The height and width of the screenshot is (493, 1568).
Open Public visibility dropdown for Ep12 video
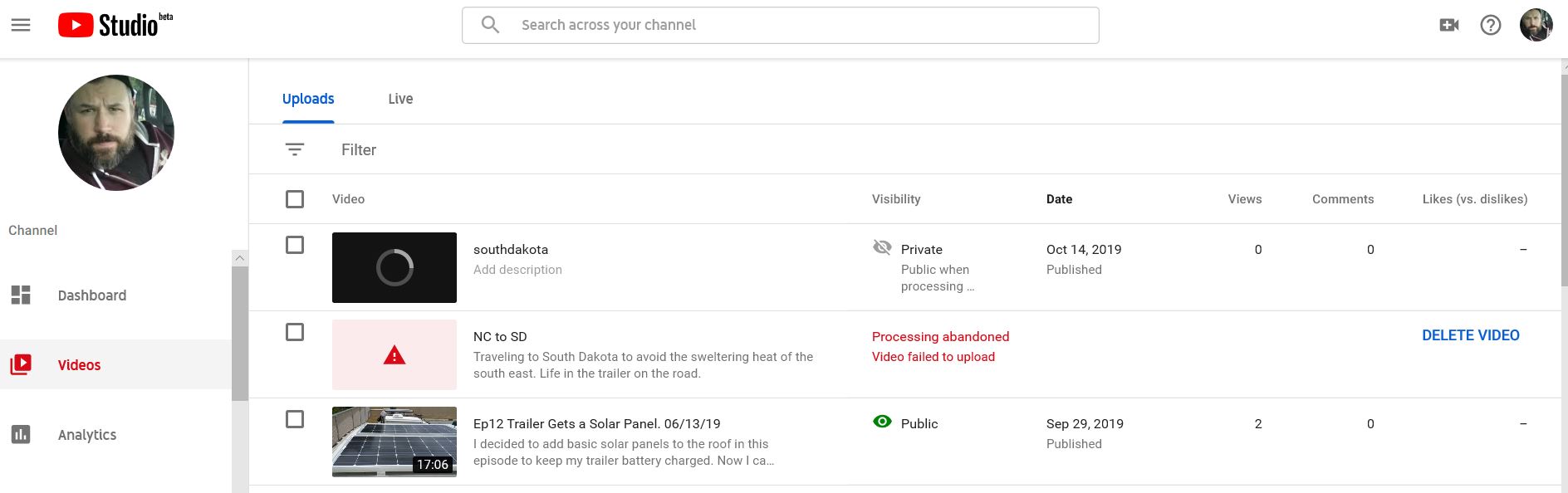(919, 423)
